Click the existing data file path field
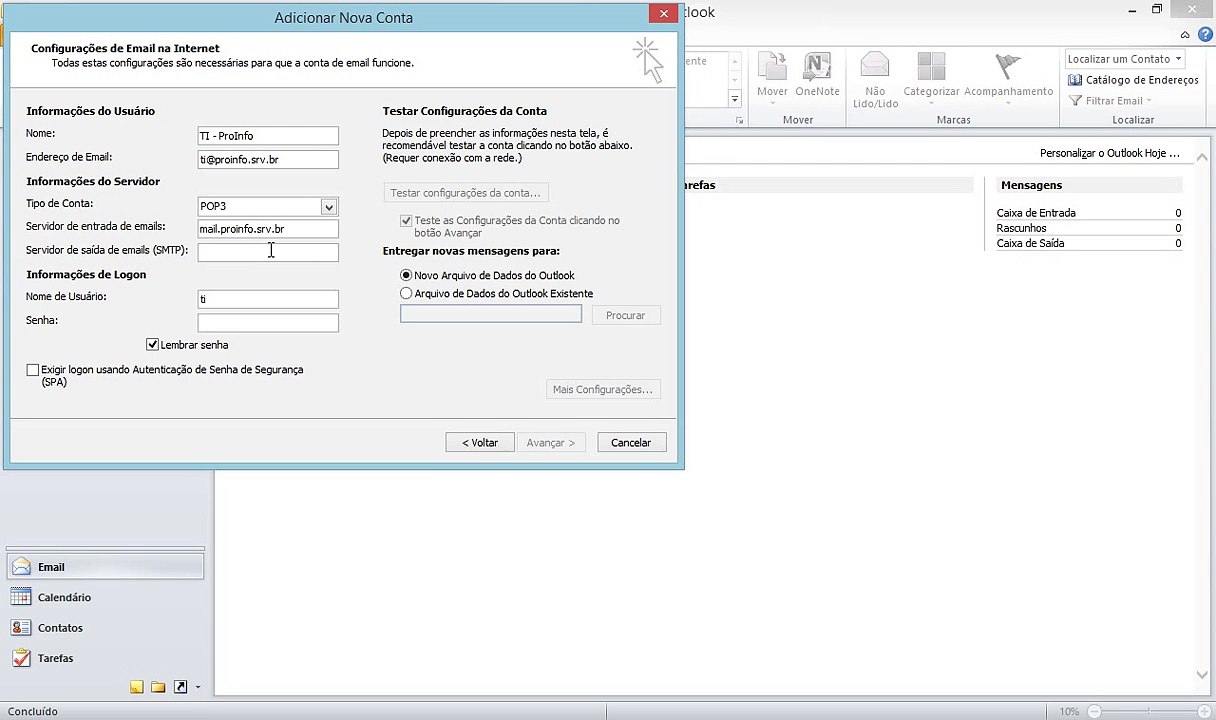Image resolution: width=1216 pixels, height=720 pixels. tap(491, 315)
